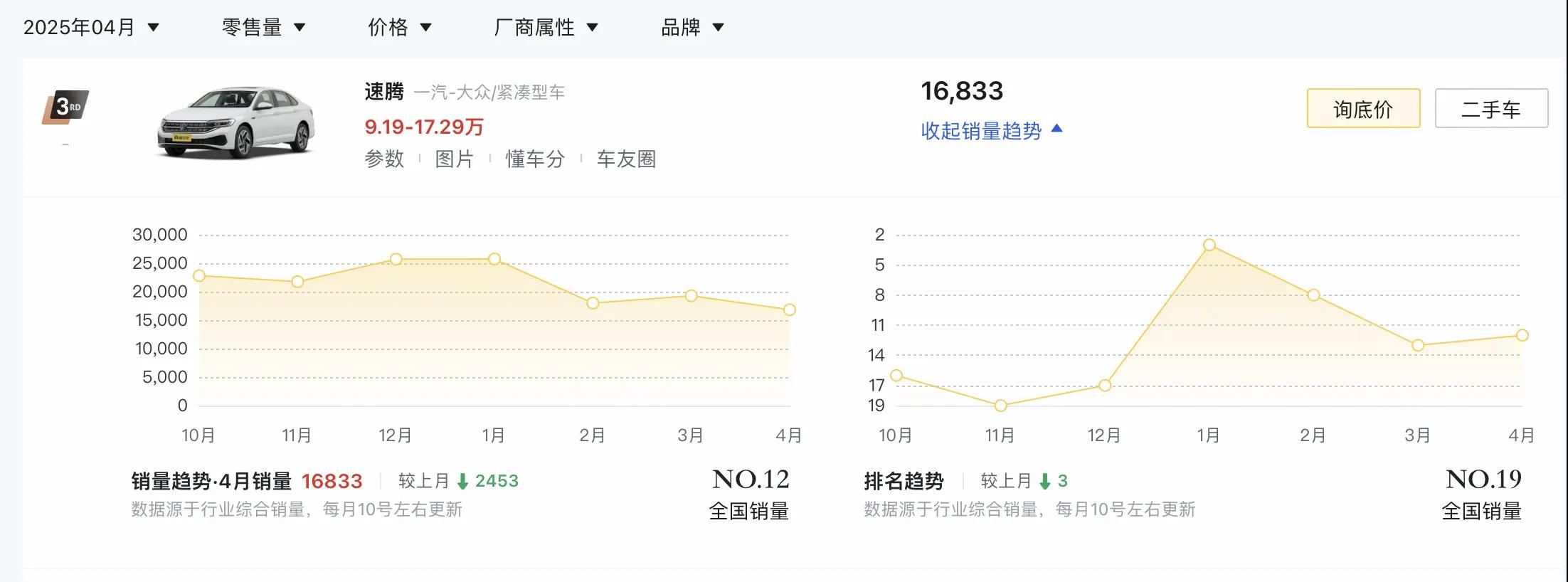
Task: Select the 1月 point on sales chart
Action: click(x=494, y=259)
